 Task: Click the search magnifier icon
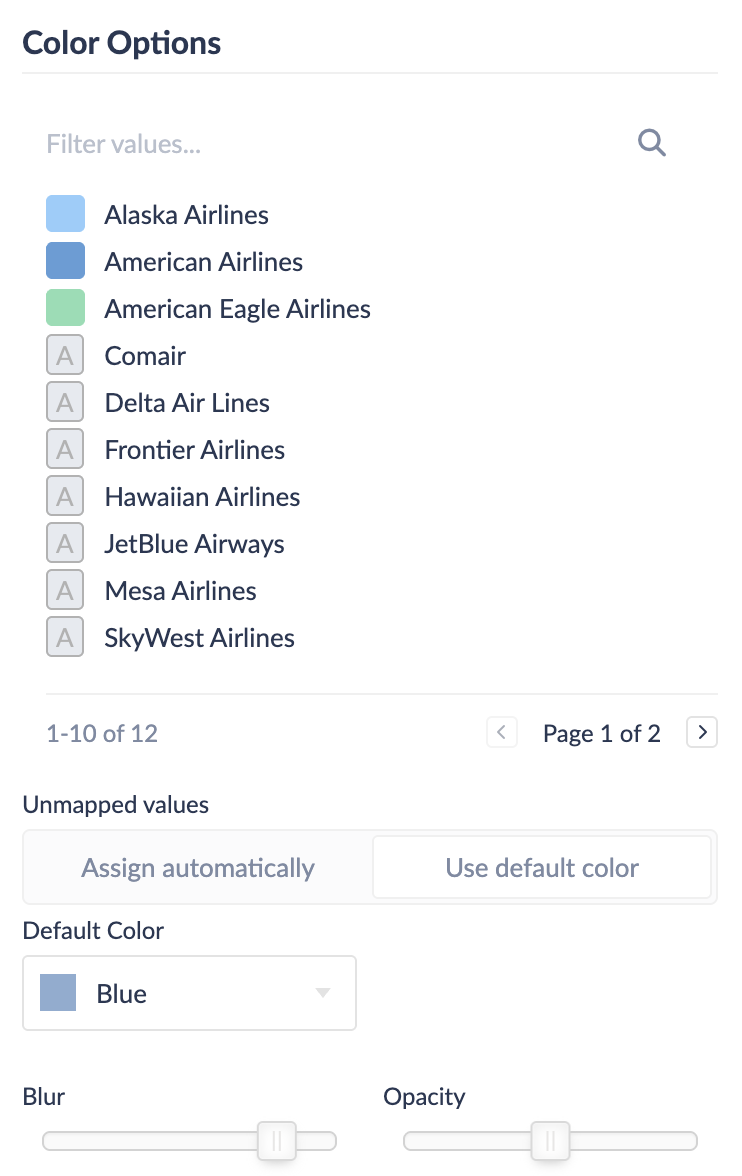click(x=652, y=143)
